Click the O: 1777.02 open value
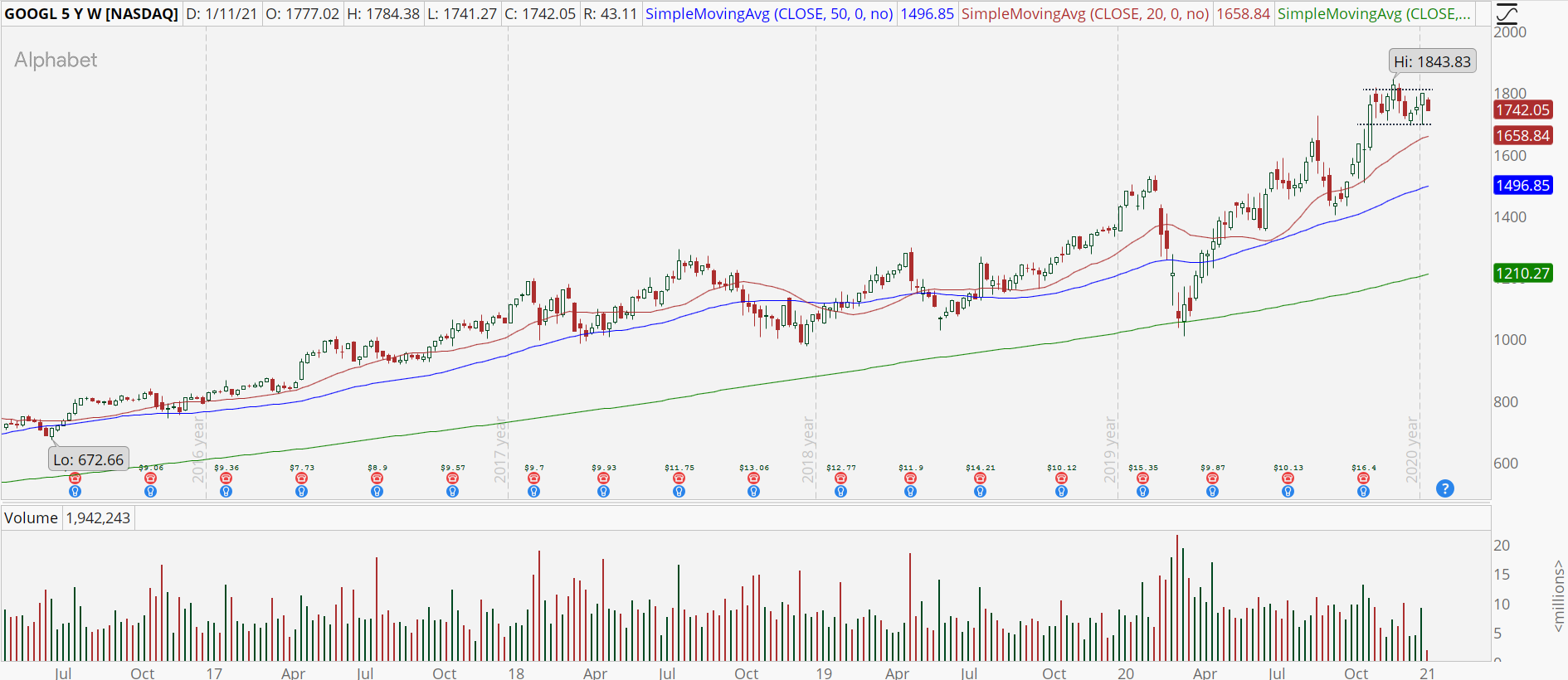This screenshot has height=680, width=1568. [x=303, y=14]
